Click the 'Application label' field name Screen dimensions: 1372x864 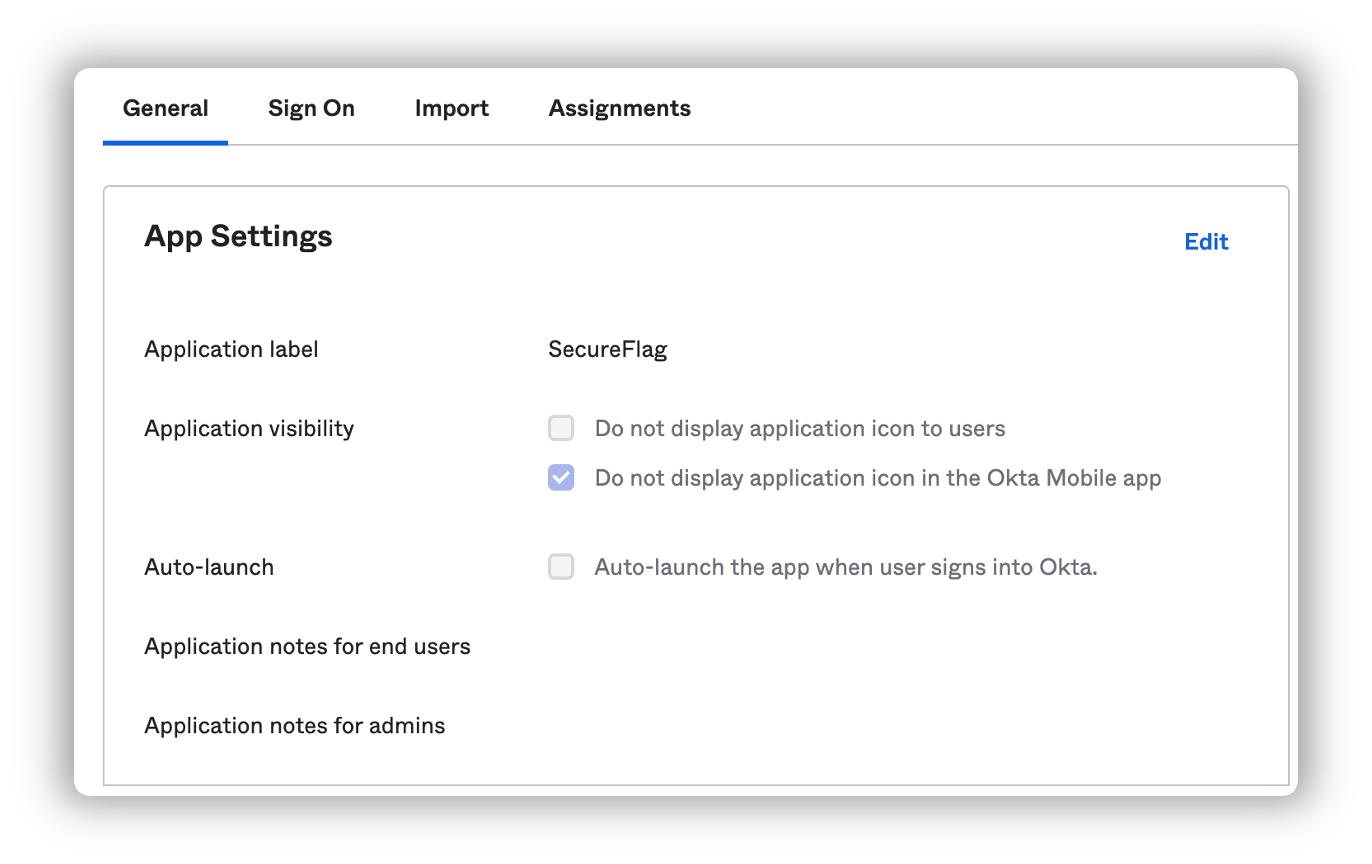232,349
